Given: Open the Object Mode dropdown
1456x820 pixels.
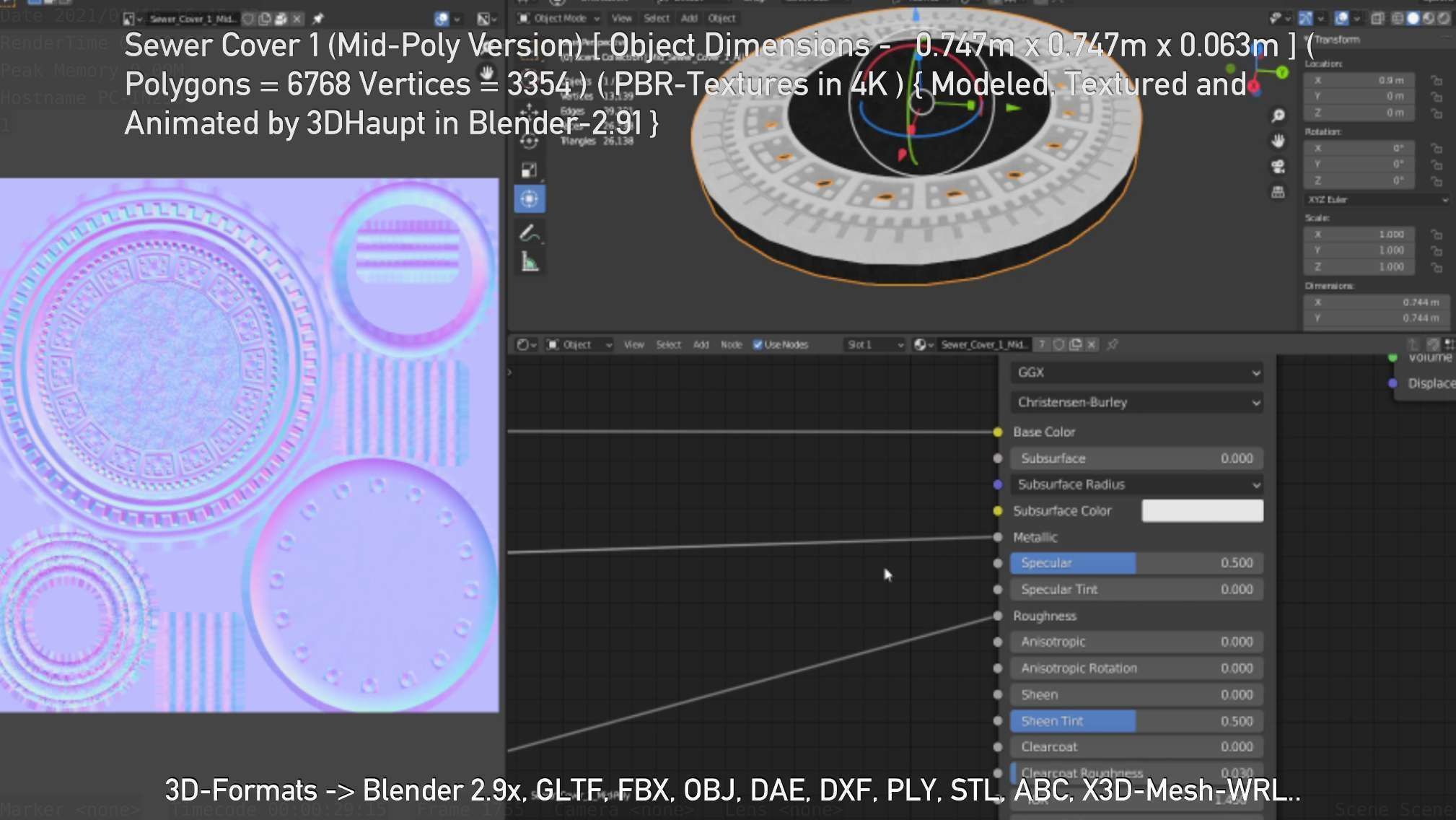Looking at the screenshot, I should 559,18.
